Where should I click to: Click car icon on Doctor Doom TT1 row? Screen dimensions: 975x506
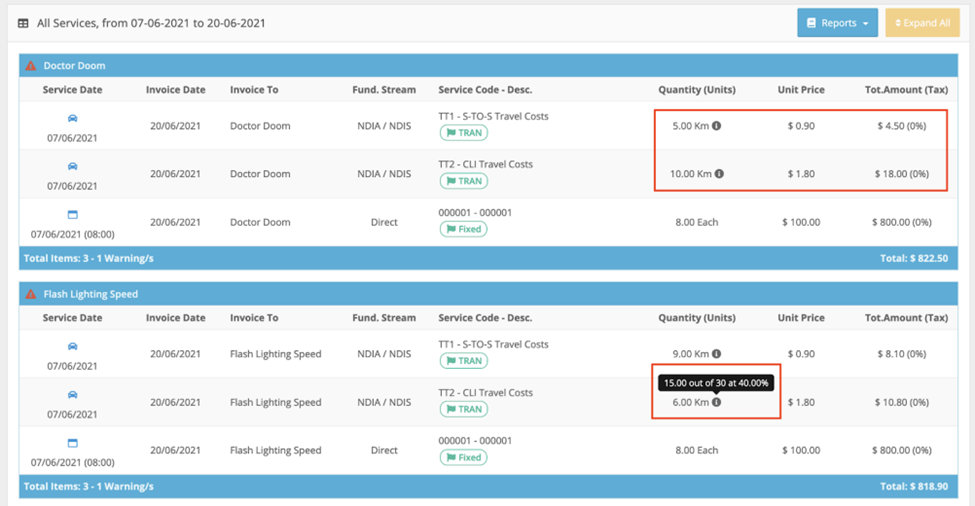[x=72, y=118]
